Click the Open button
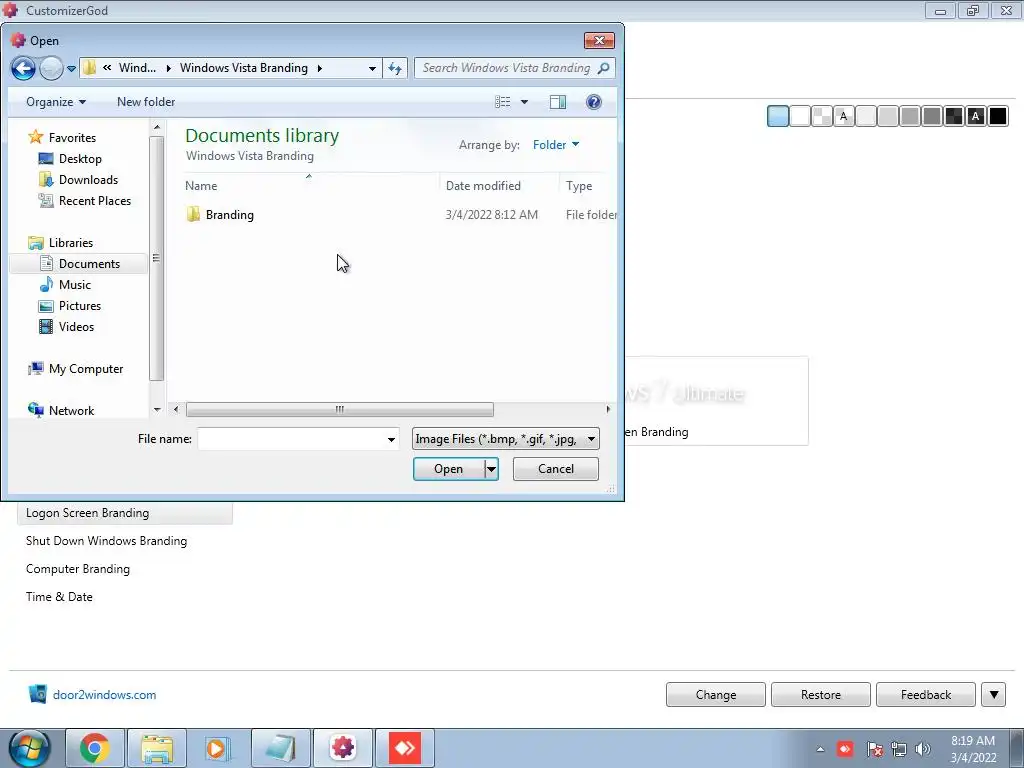 449,469
